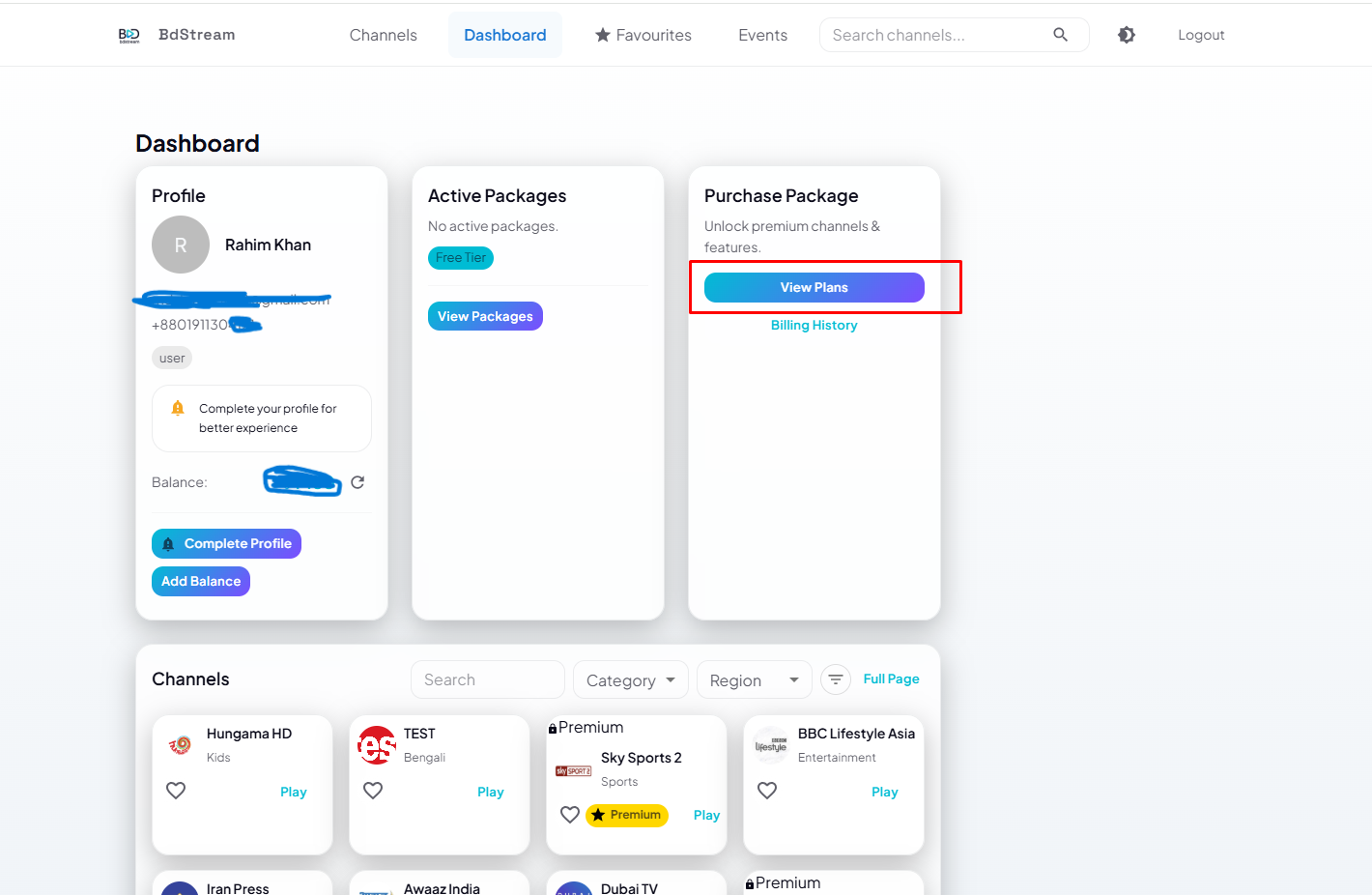Go to the Favourites tab
1372x895 pixels.
pos(643,35)
